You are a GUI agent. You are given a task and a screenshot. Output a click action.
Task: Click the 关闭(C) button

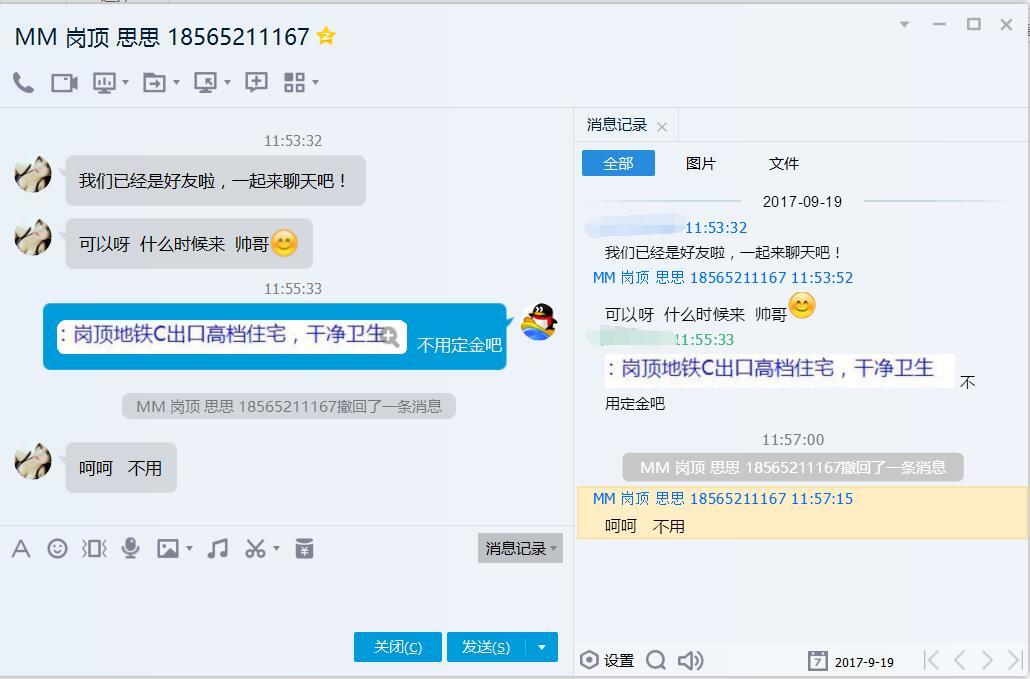click(397, 647)
